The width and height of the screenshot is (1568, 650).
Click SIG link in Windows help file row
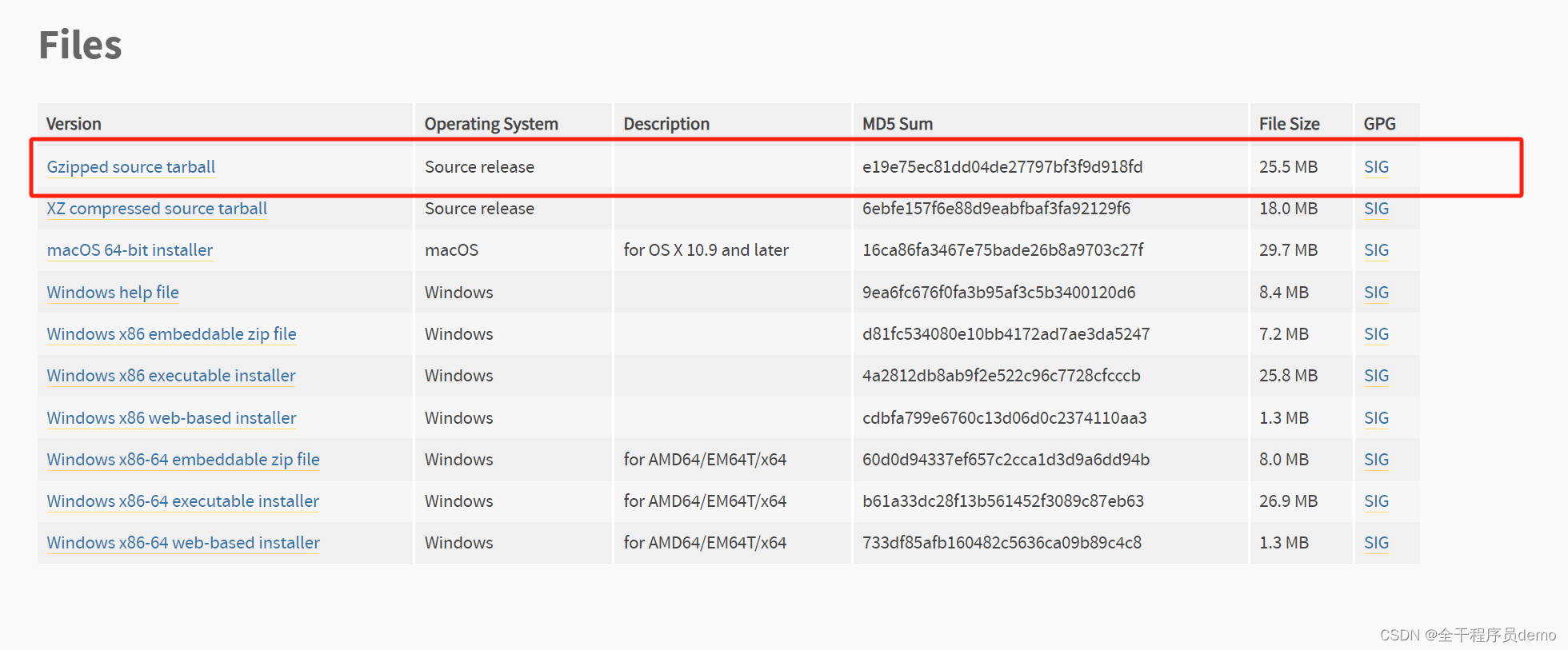point(1376,293)
